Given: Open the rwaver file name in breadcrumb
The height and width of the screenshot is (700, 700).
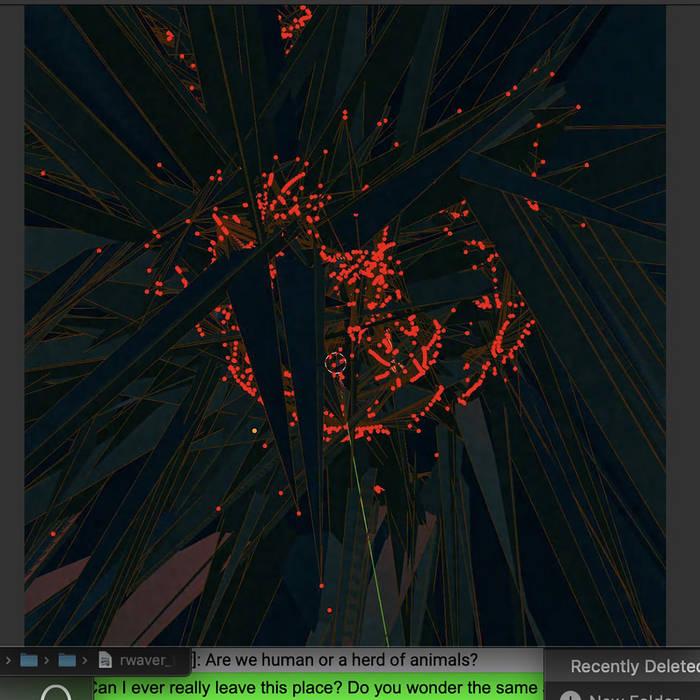Looking at the screenshot, I should [x=147, y=660].
